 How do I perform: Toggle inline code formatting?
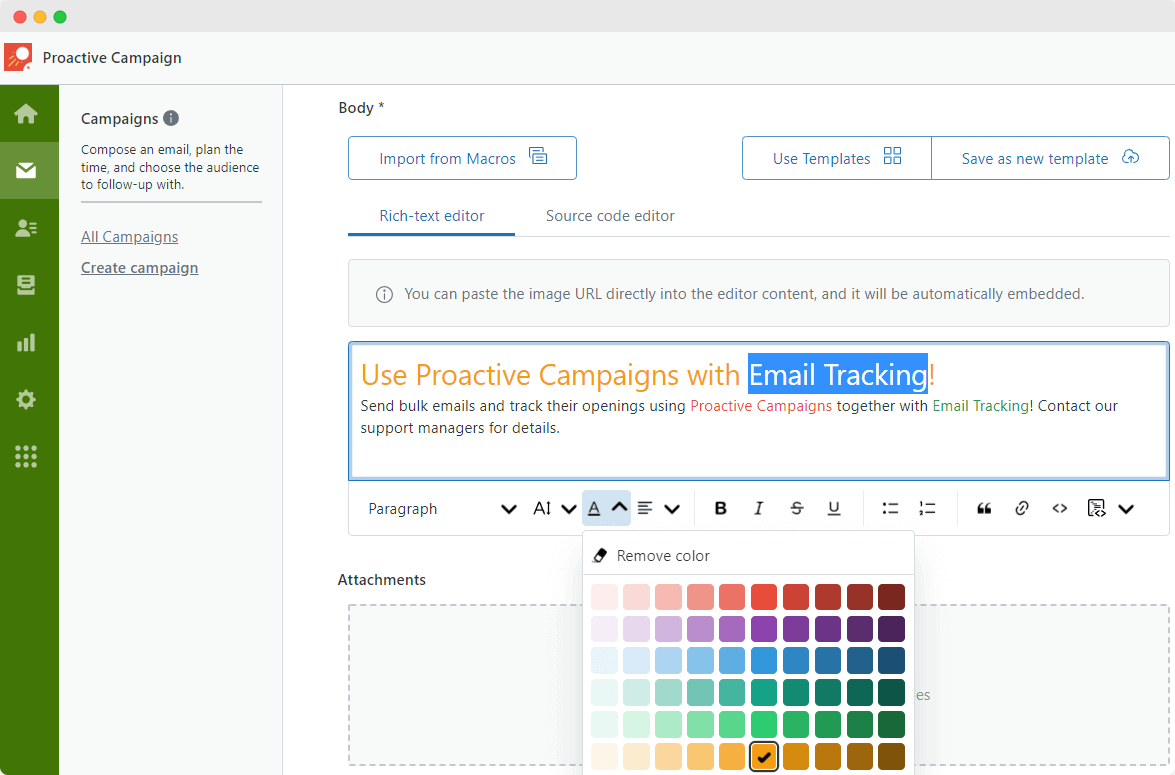1060,509
